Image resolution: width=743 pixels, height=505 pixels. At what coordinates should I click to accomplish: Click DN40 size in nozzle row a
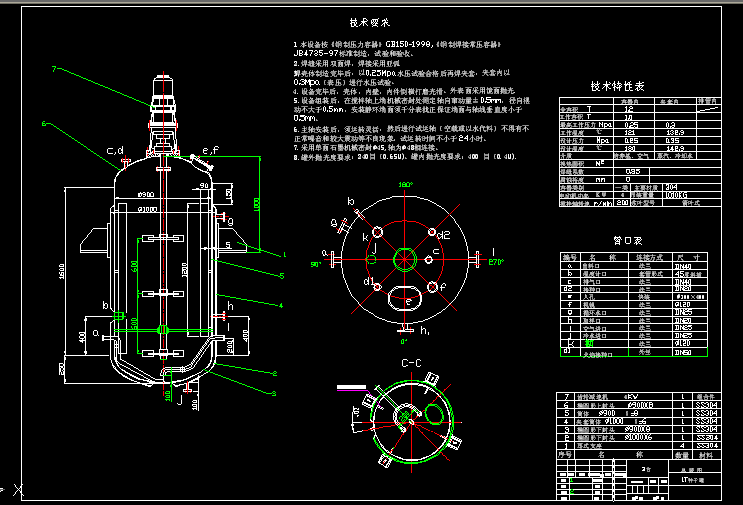tap(683, 266)
